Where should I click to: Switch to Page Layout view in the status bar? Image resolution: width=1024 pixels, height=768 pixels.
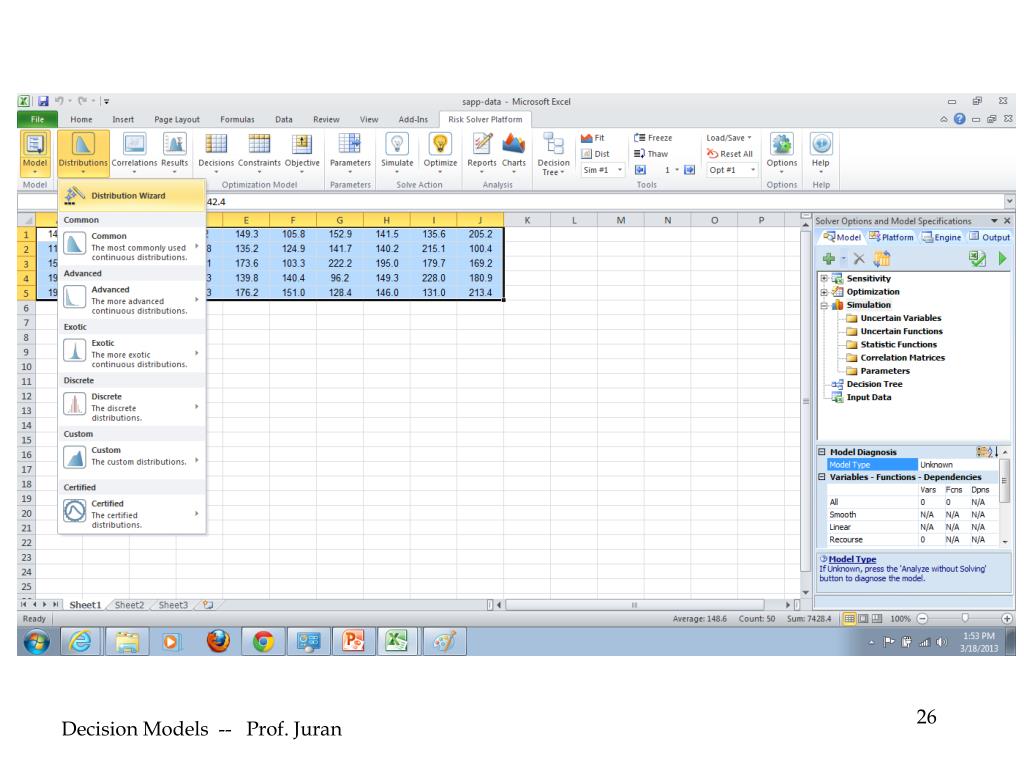(x=863, y=618)
